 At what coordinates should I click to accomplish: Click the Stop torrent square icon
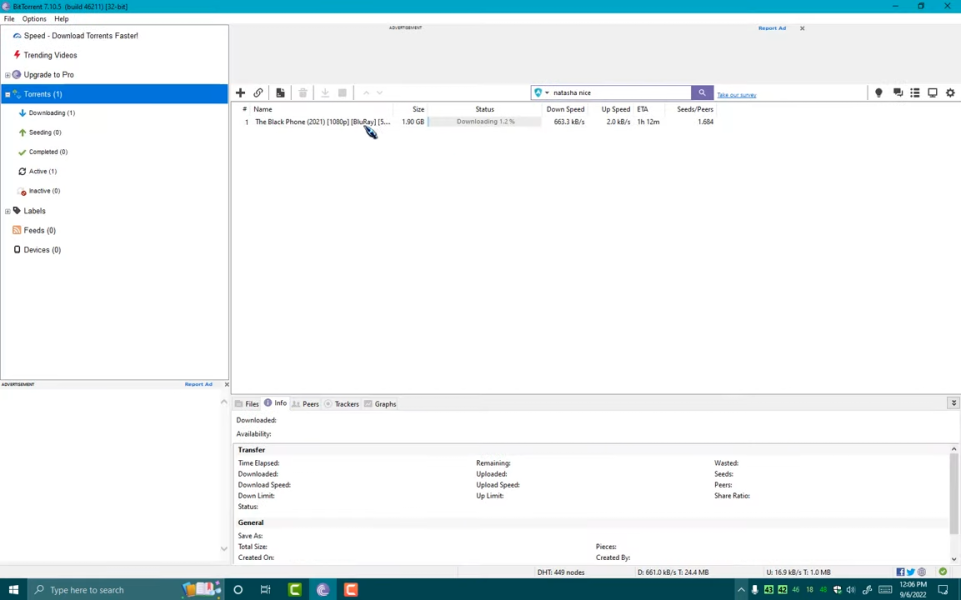point(343,93)
